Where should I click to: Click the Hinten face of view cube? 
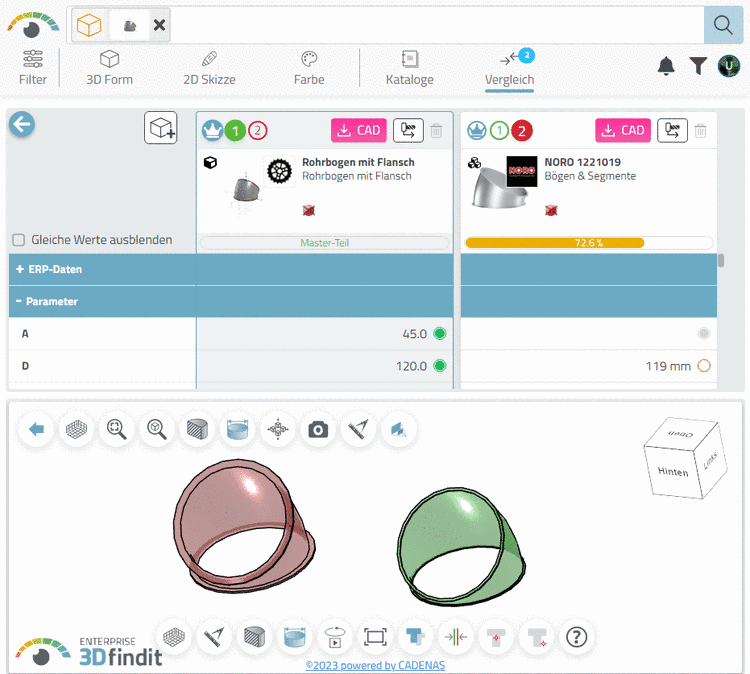pyautogui.click(x=673, y=472)
